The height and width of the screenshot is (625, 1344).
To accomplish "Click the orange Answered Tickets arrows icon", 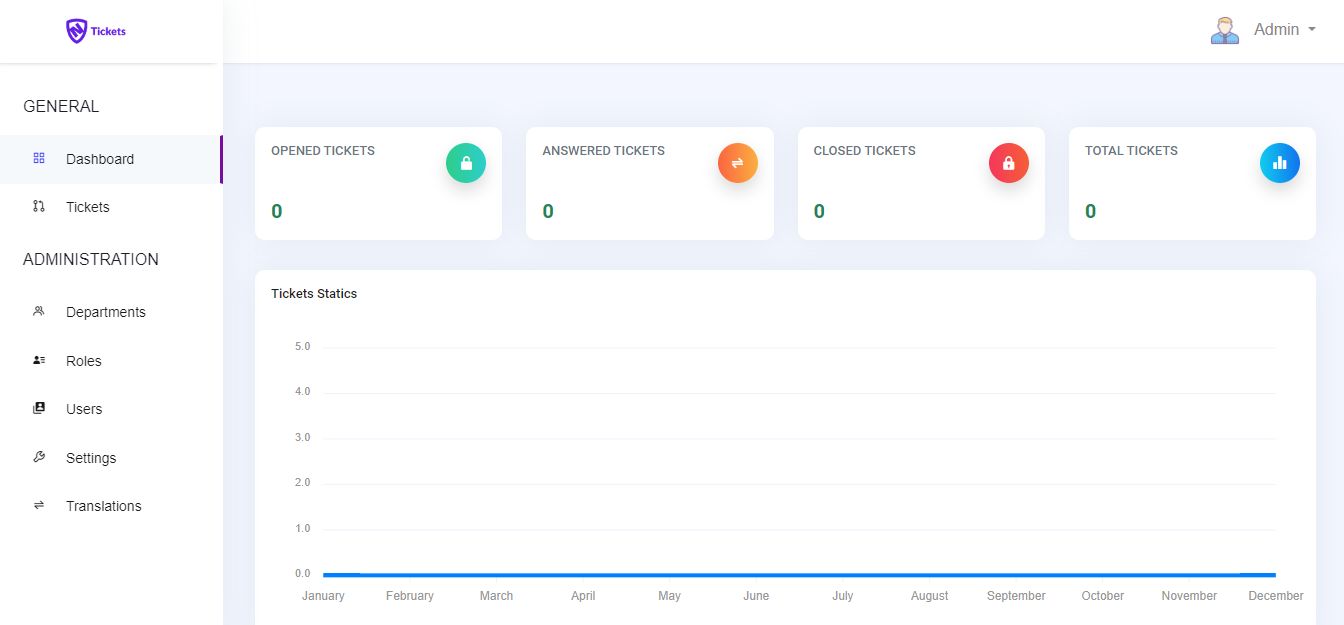I will coord(737,163).
